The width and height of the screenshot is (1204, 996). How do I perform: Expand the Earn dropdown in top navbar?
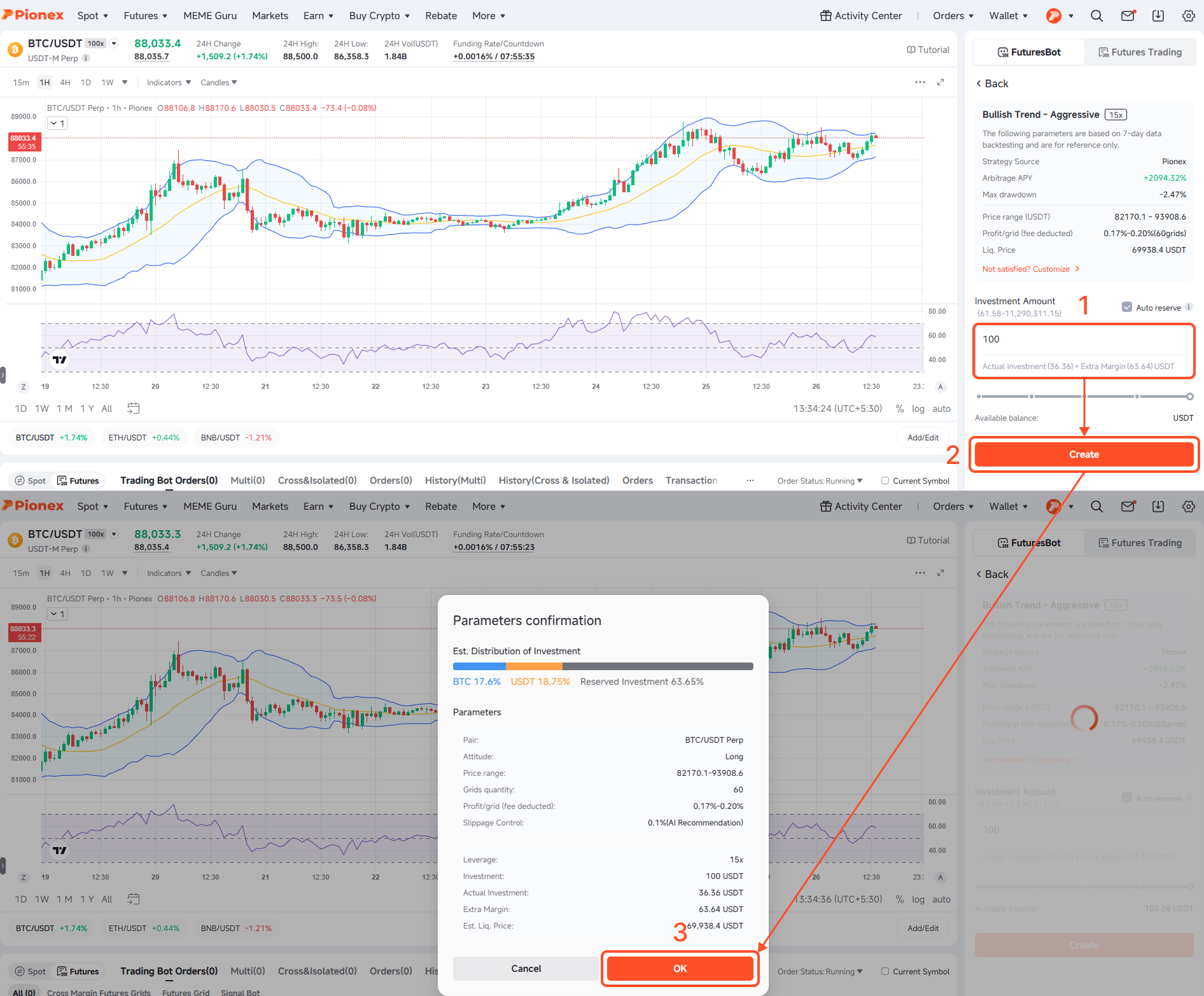click(x=318, y=16)
